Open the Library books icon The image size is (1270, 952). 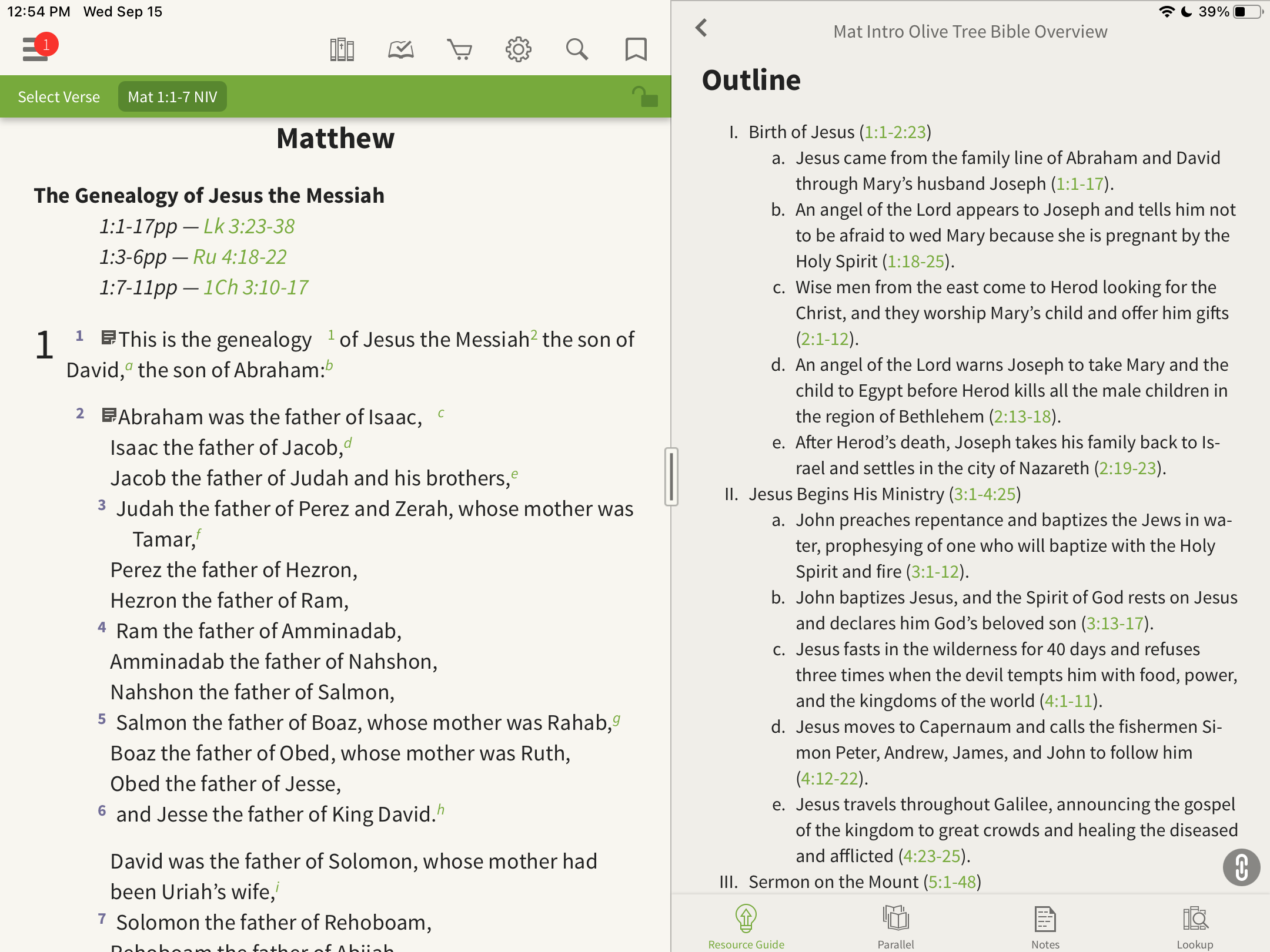click(342, 49)
